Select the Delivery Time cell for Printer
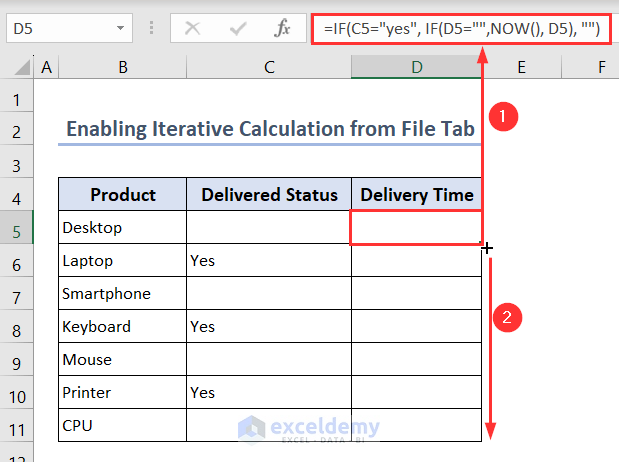The image size is (619, 462). 416,393
